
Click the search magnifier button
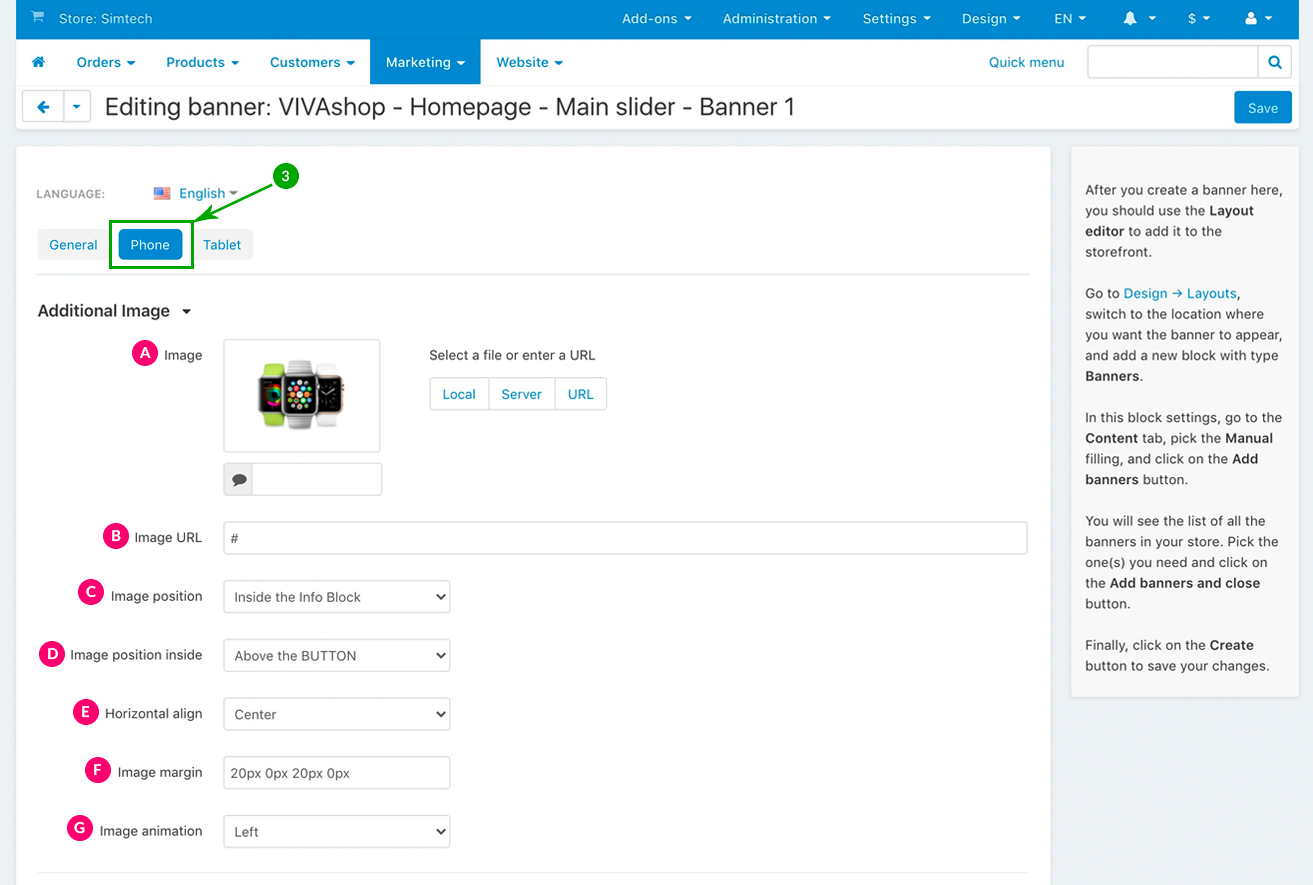(1274, 62)
